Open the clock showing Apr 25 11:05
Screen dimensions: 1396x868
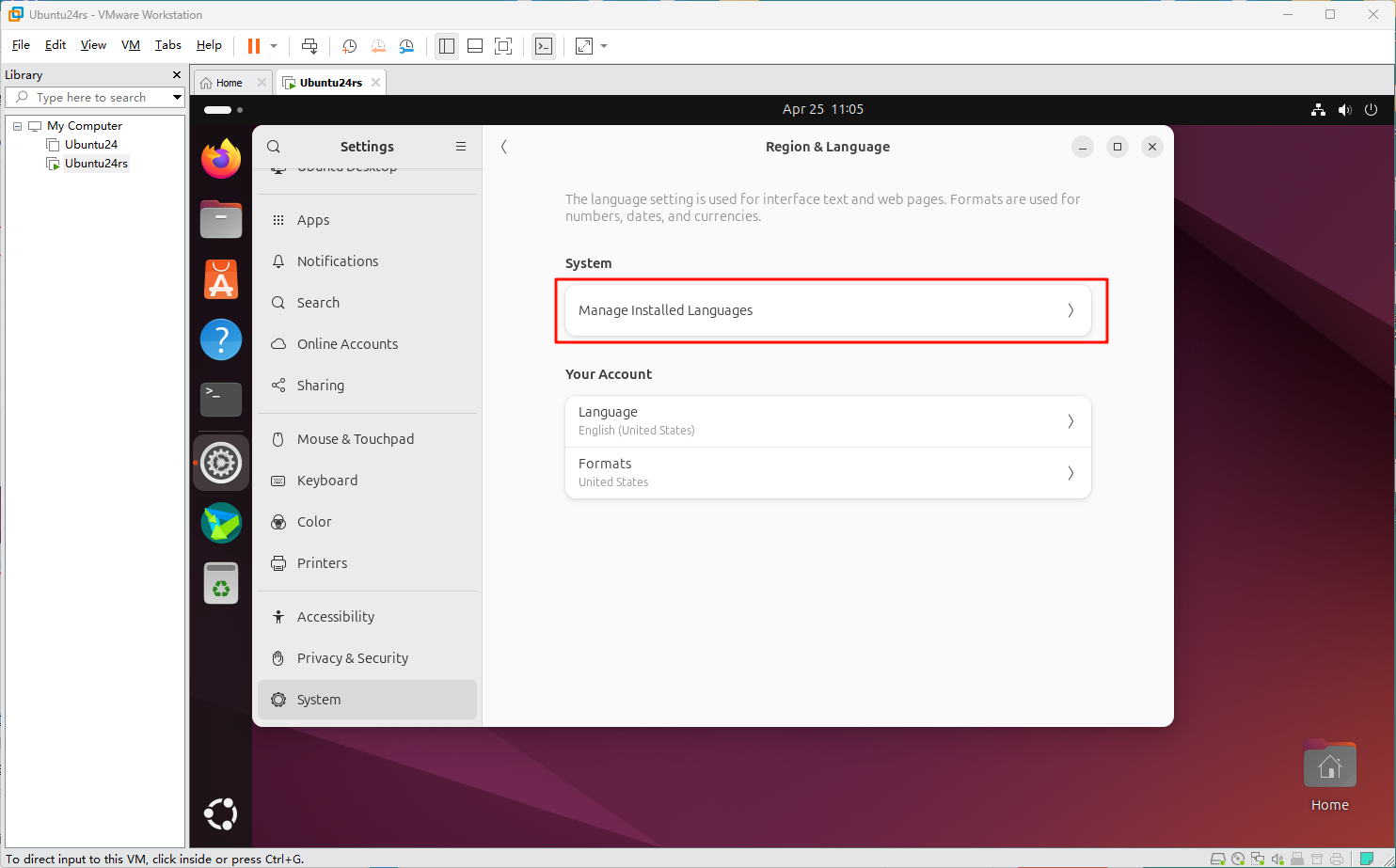823,109
